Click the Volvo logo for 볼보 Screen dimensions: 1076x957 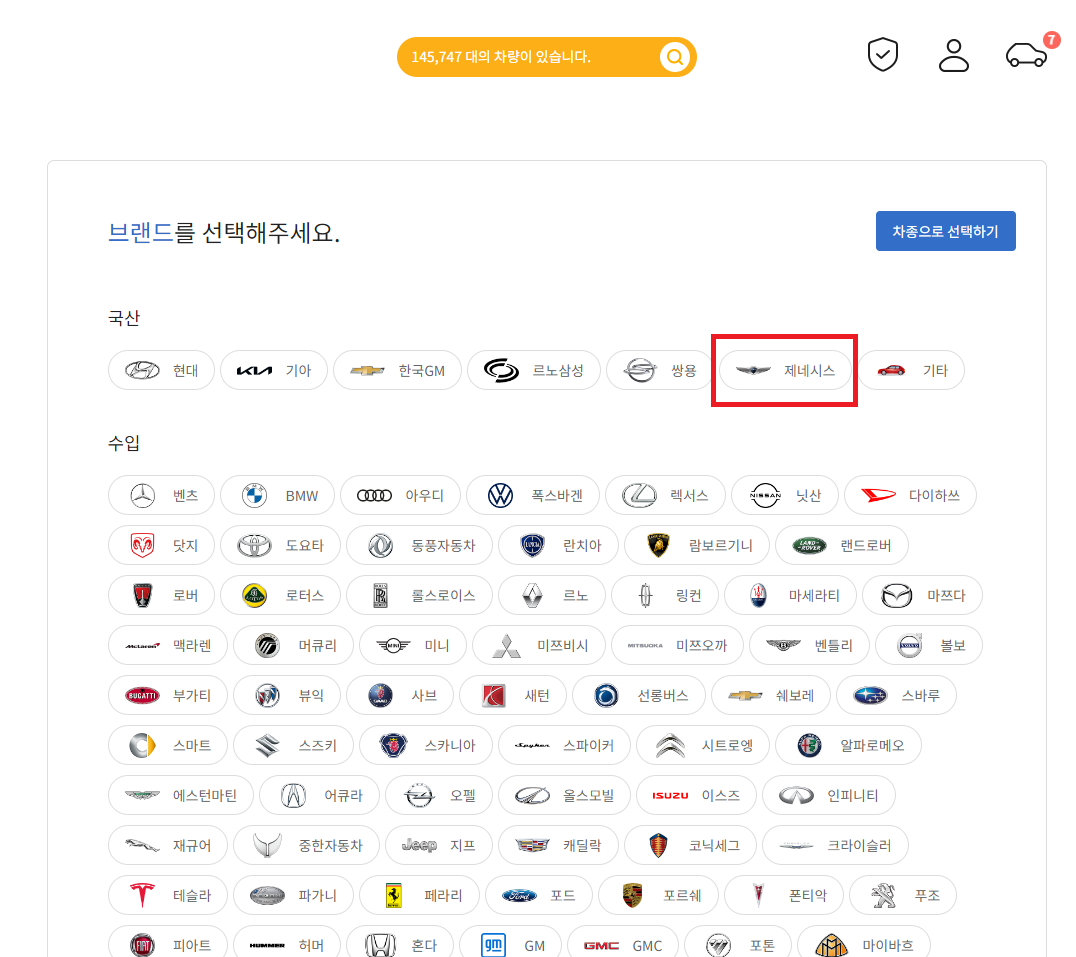(909, 646)
